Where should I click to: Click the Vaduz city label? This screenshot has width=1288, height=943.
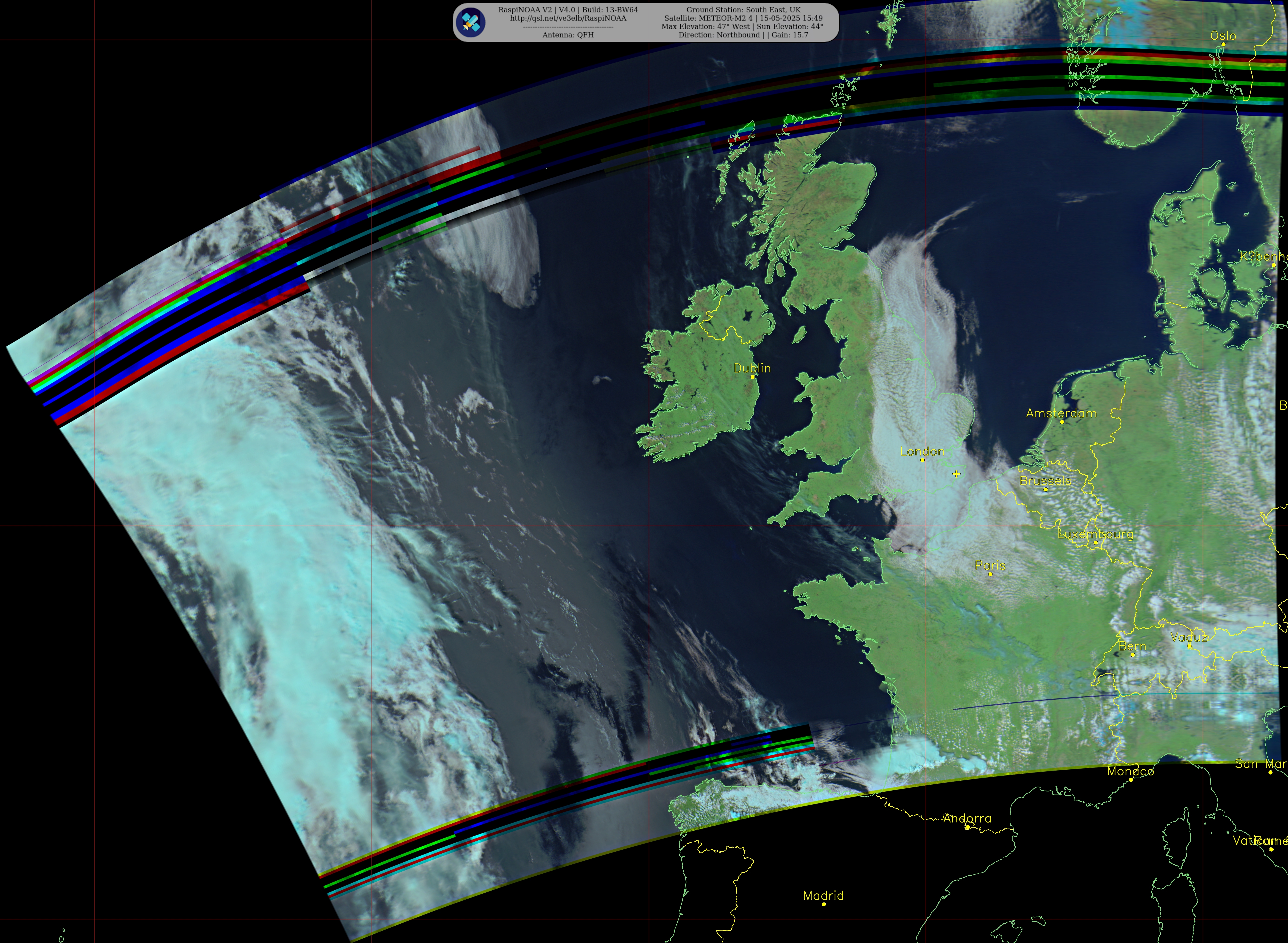click(x=1189, y=638)
